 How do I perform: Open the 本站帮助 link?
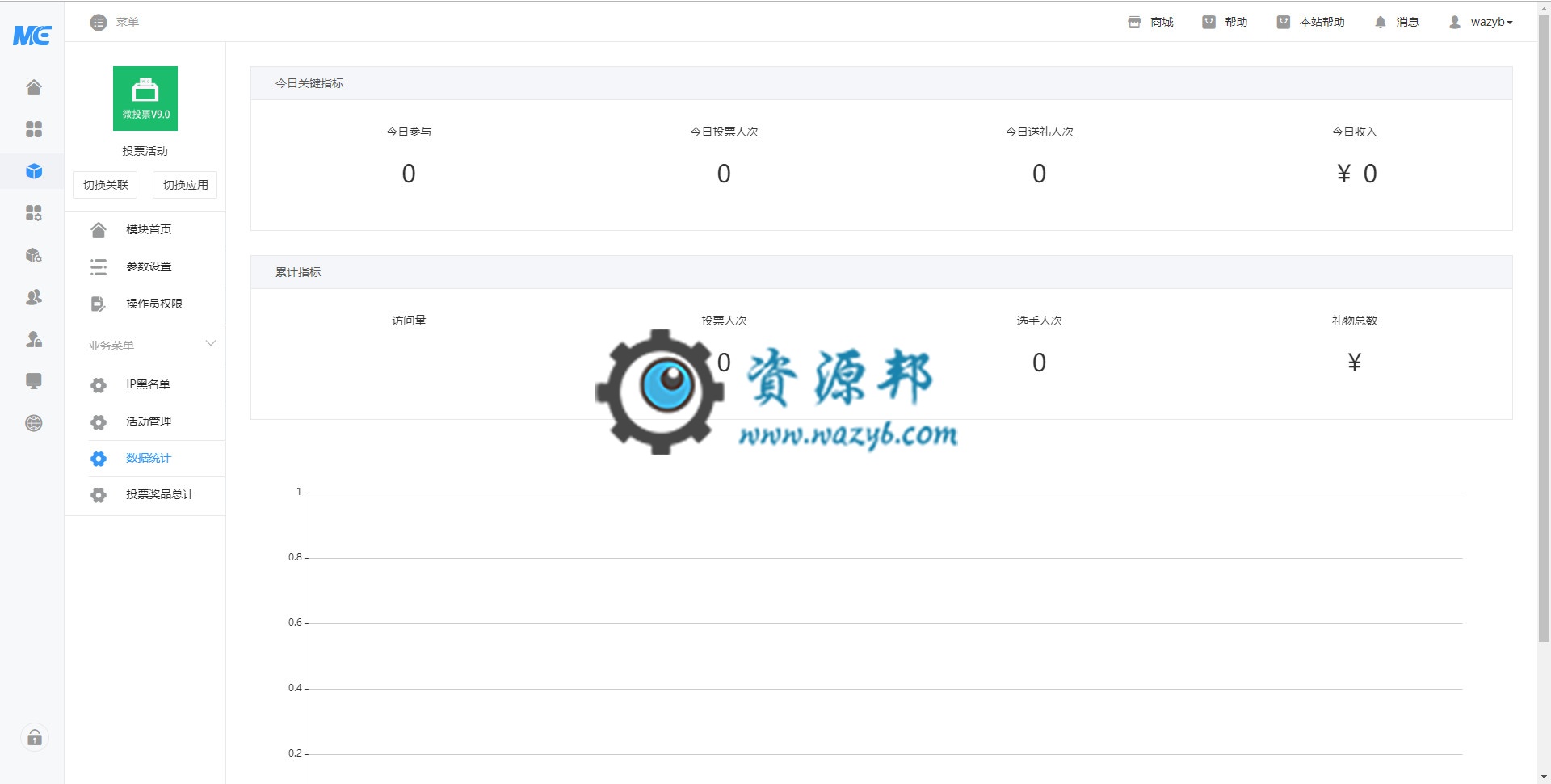pos(1310,23)
